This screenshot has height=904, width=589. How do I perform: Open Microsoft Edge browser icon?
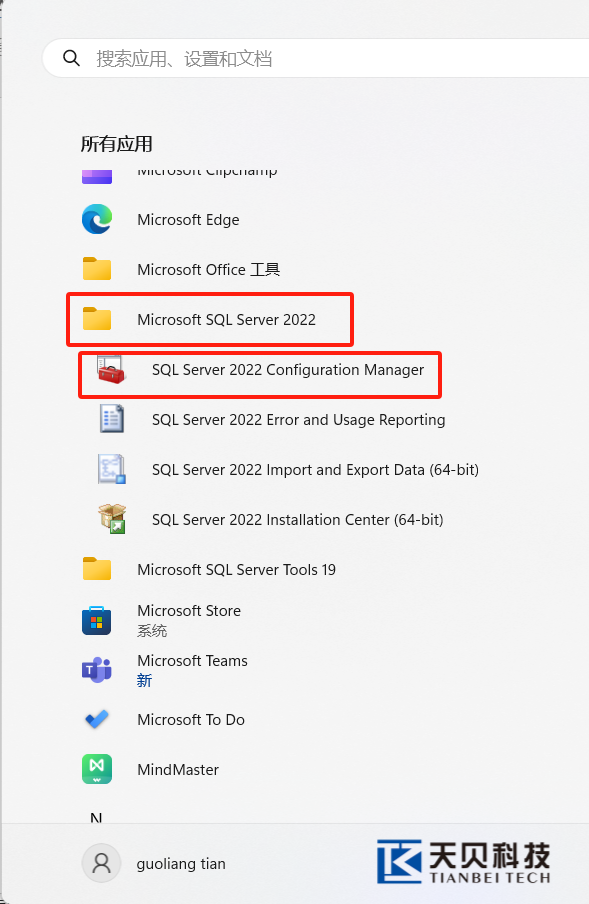click(97, 219)
